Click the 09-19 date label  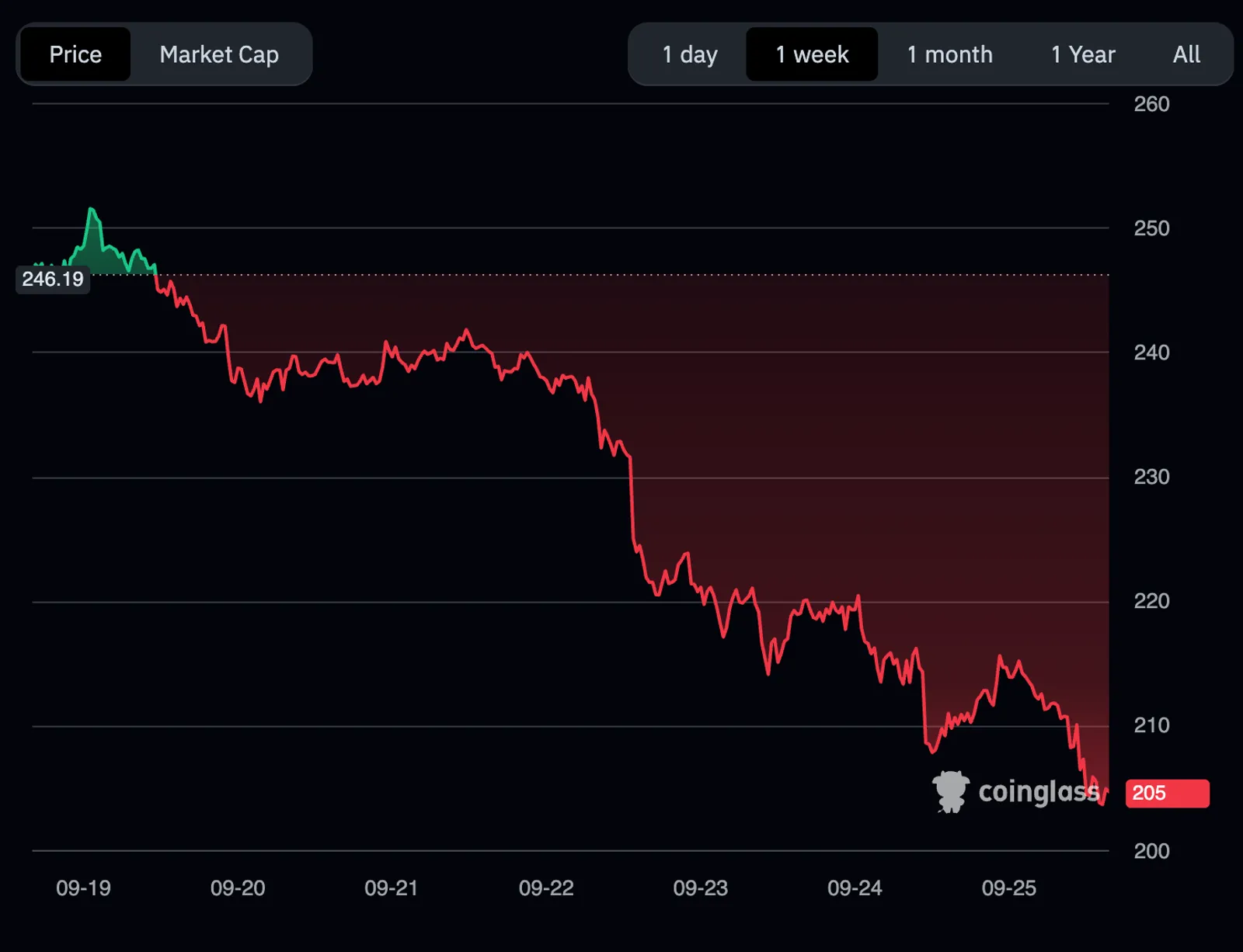click(x=83, y=888)
